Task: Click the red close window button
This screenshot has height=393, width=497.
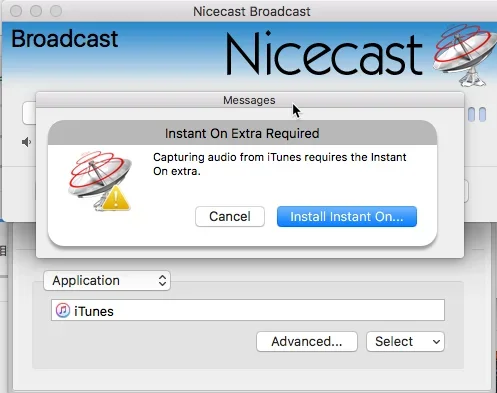Action: click(x=16, y=11)
